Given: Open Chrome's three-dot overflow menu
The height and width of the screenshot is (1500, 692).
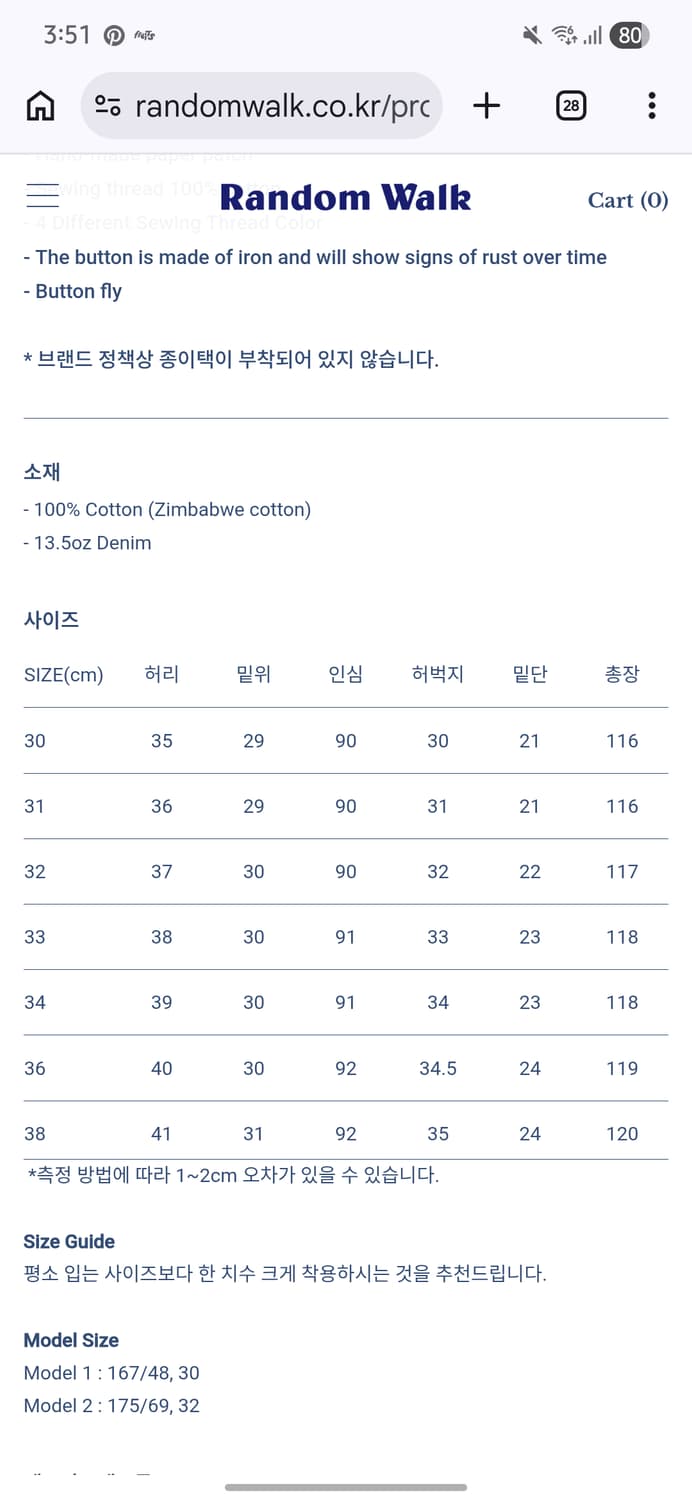Looking at the screenshot, I should pos(651,105).
